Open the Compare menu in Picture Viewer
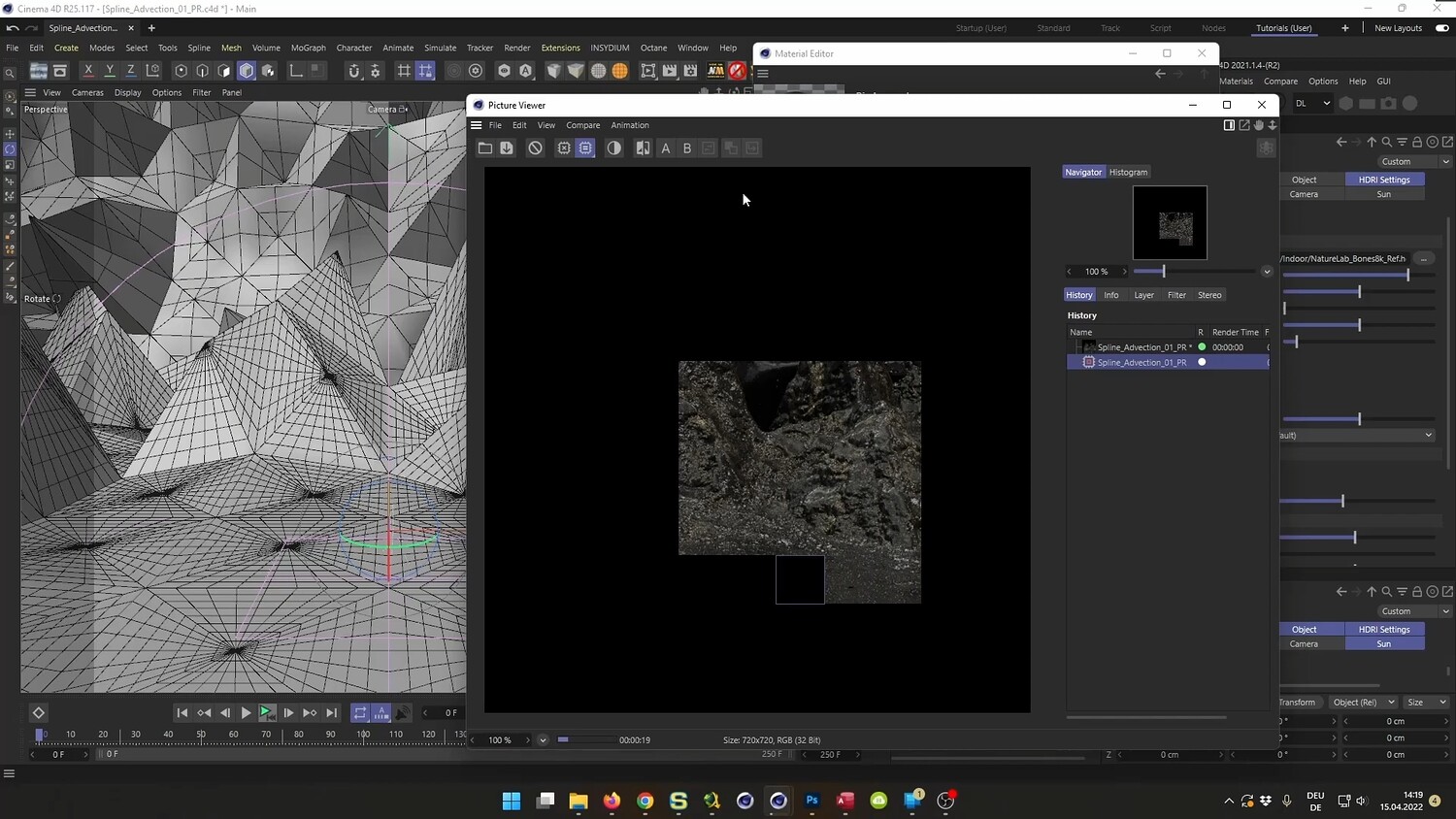Viewport: 1456px width, 819px height. pos(582,125)
